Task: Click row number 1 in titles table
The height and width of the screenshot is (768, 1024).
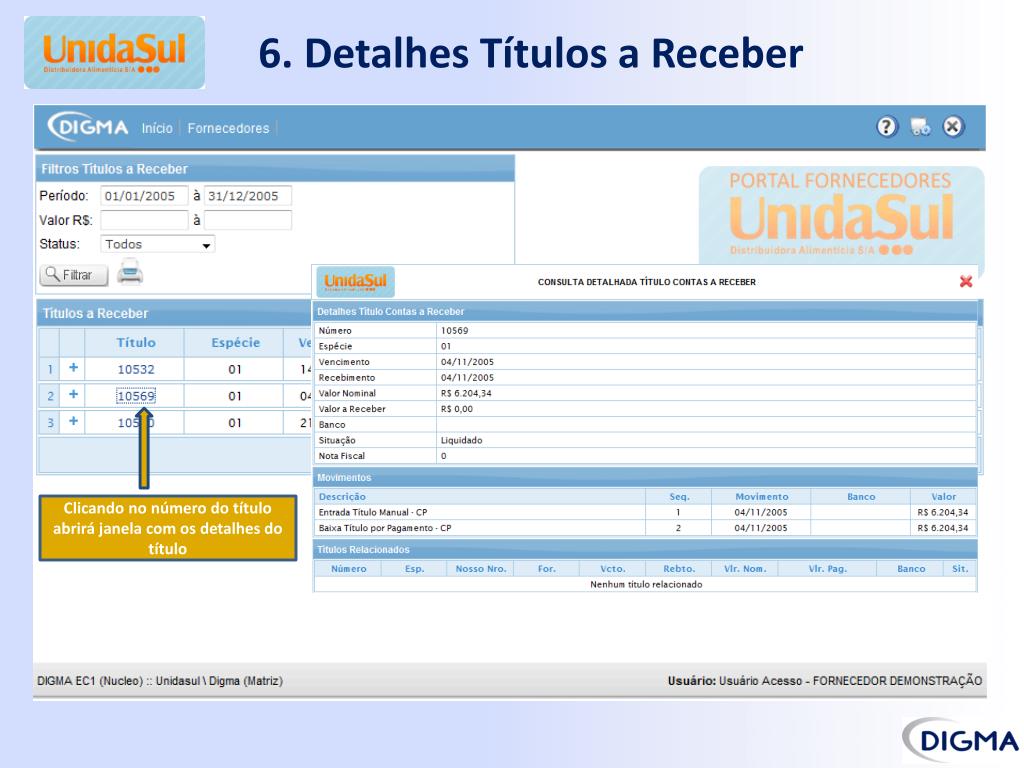Action: [x=50, y=369]
